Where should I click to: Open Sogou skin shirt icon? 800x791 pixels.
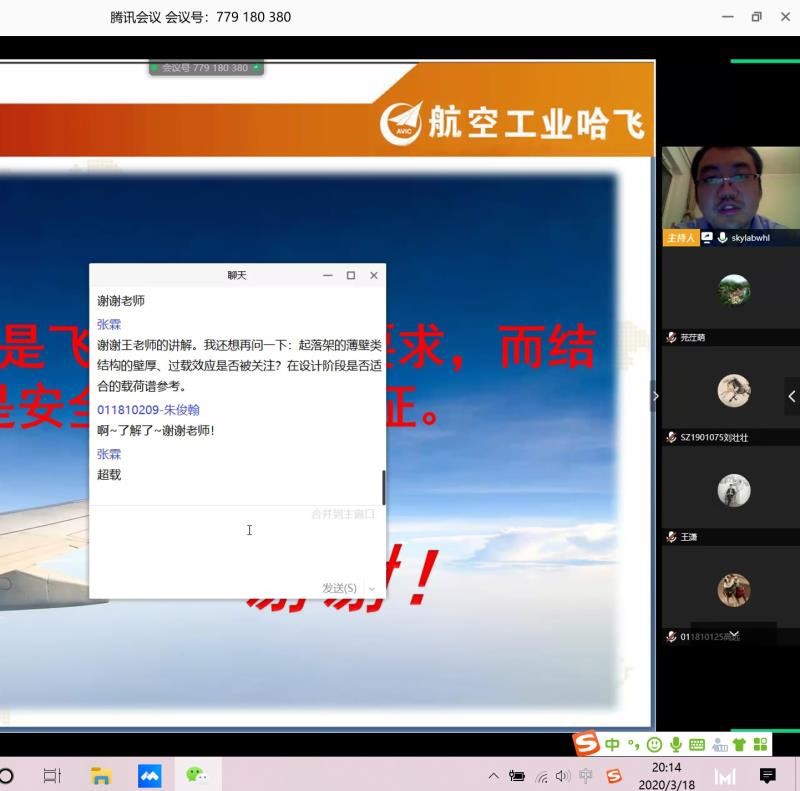(739, 744)
